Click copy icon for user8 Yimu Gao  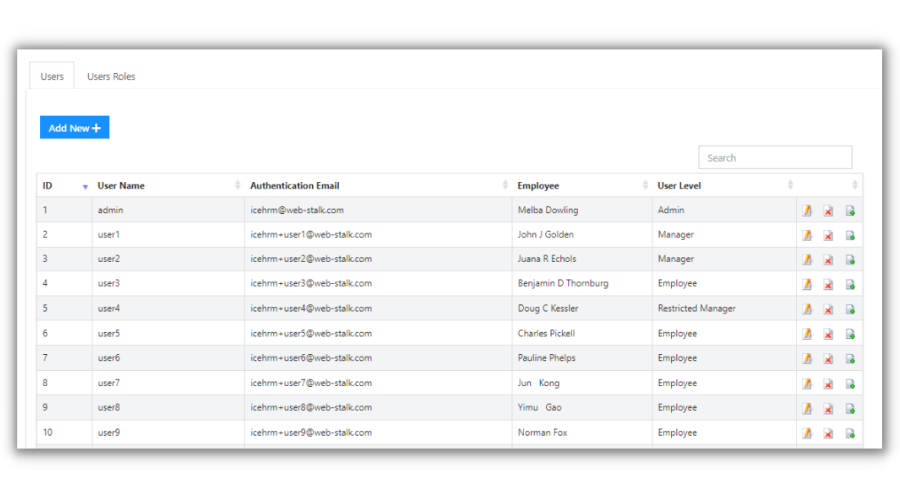coord(850,408)
